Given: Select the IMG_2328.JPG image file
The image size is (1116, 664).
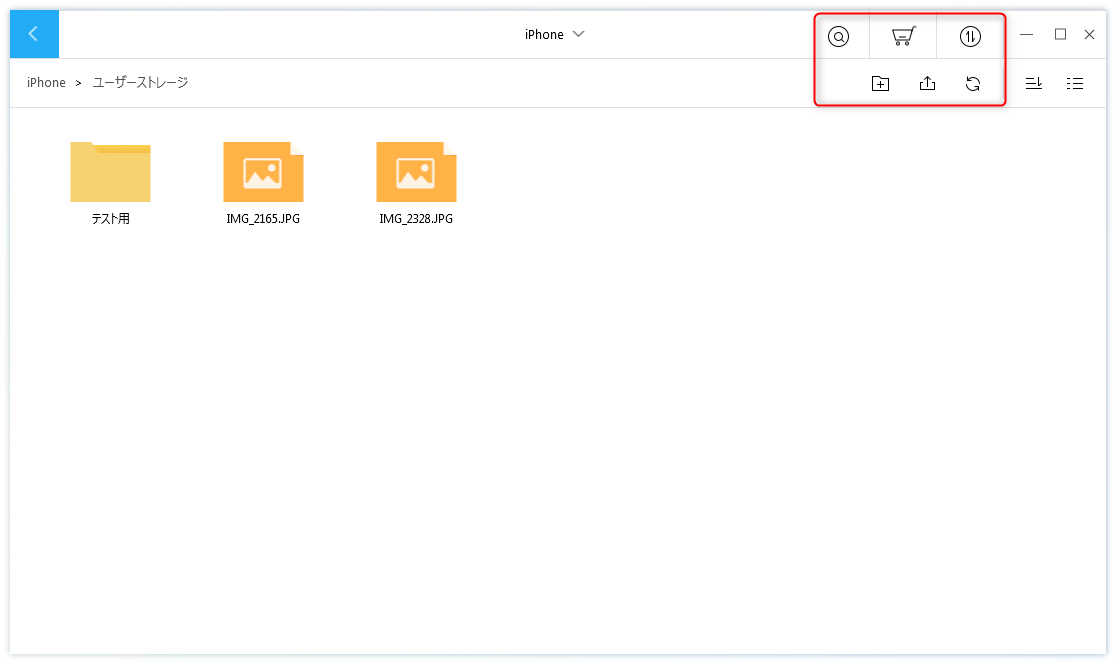Looking at the screenshot, I should 416,172.
